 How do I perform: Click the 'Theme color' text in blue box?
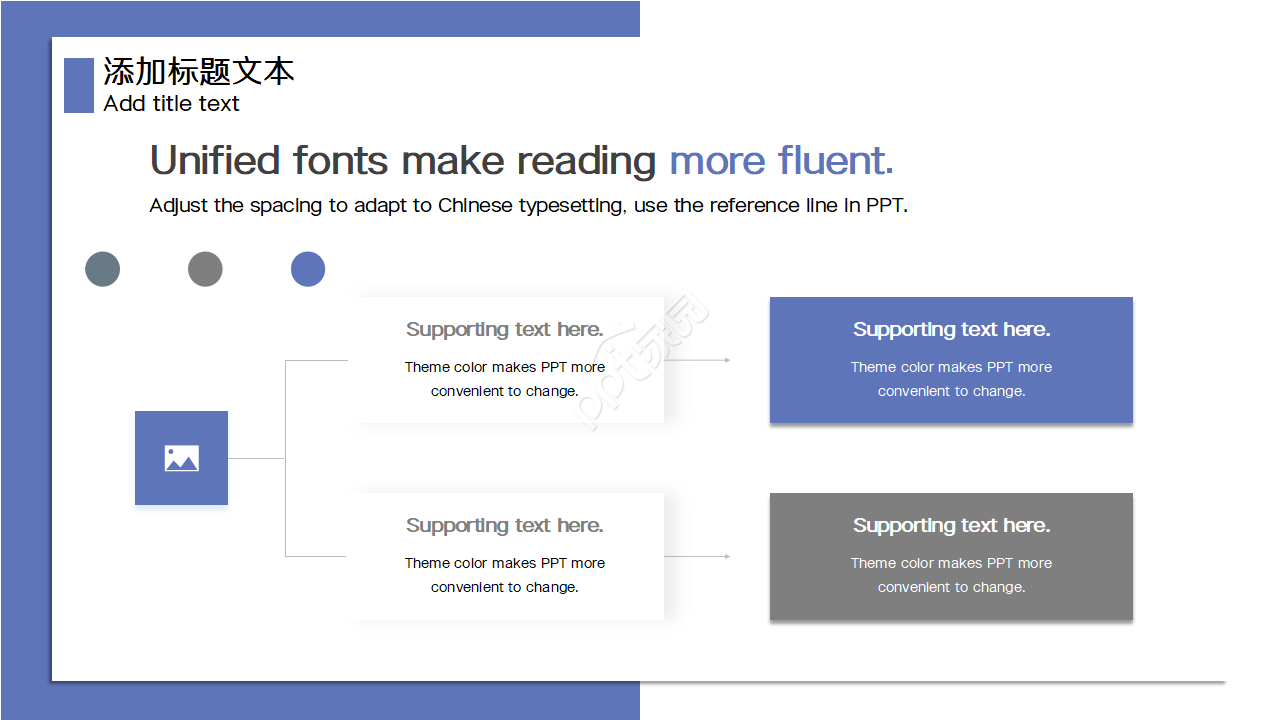(x=951, y=379)
